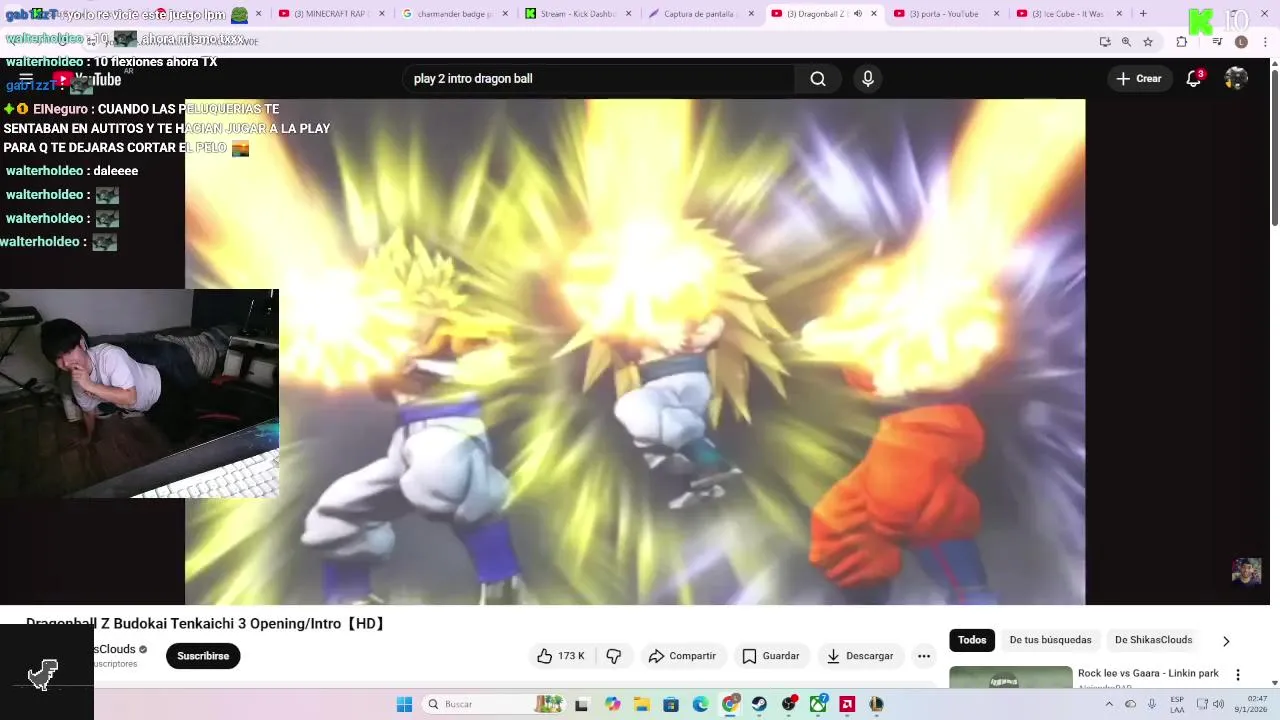Close the Stream - Kick Dashboard tab

[628, 14]
